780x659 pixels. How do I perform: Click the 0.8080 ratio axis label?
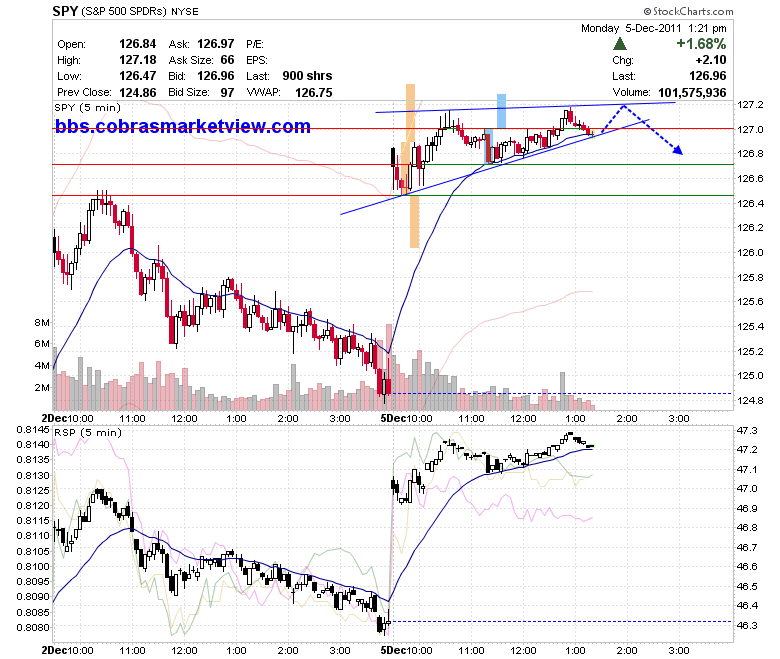[33, 628]
